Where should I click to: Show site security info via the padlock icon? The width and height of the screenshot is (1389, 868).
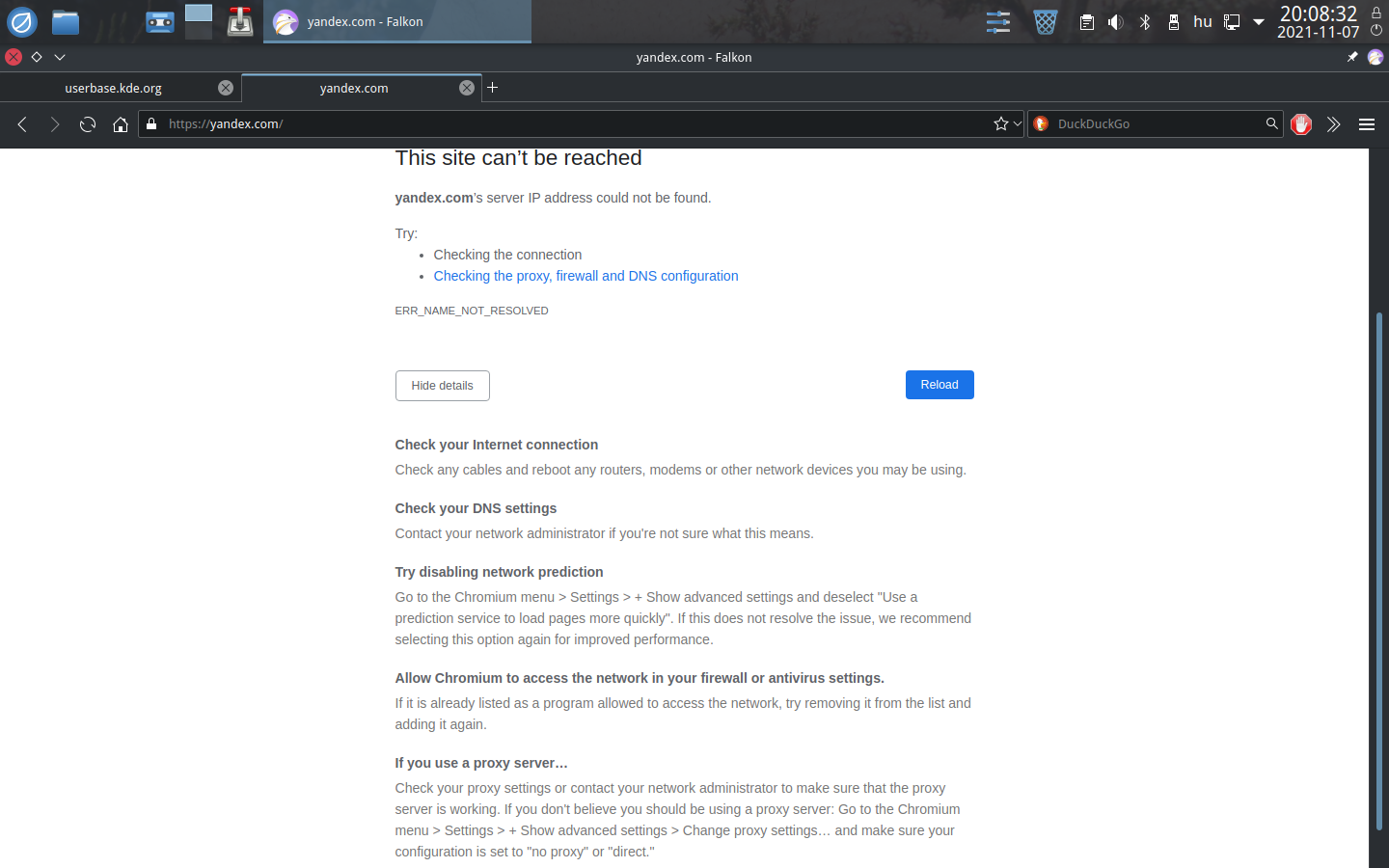pyautogui.click(x=151, y=123)
